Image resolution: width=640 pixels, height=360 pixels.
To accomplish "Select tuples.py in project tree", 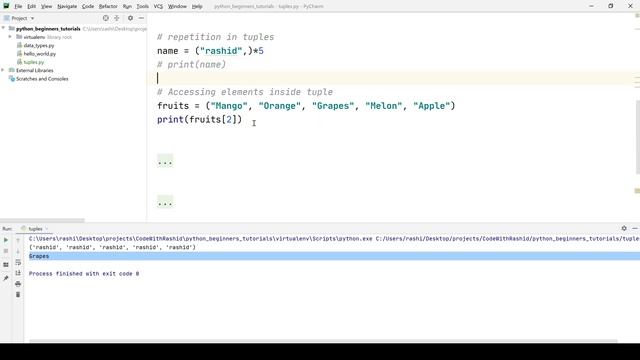I will (33, 62).
